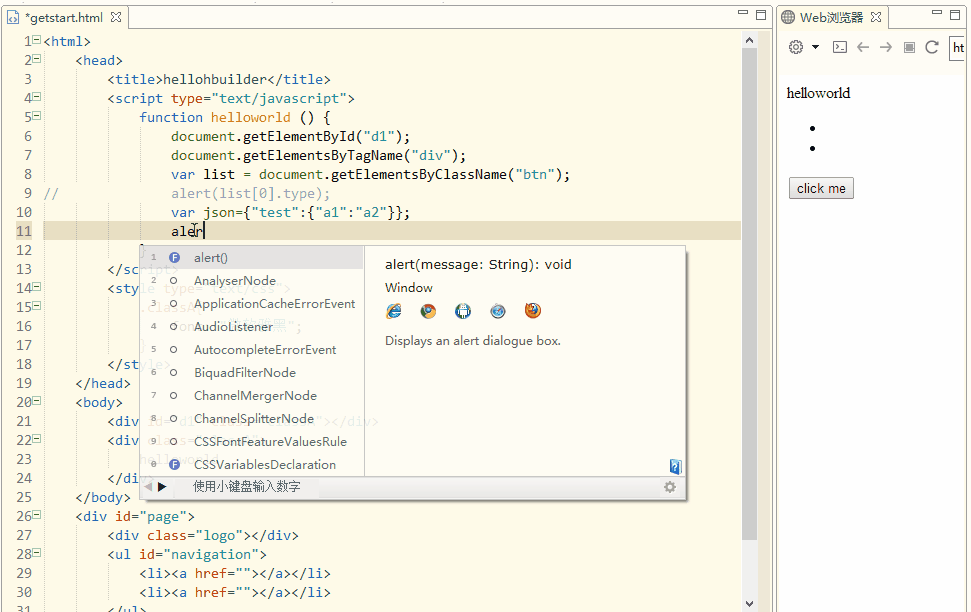Open dropdown arrow beside browser settings gear
The image size is (971, 612).
815,47
